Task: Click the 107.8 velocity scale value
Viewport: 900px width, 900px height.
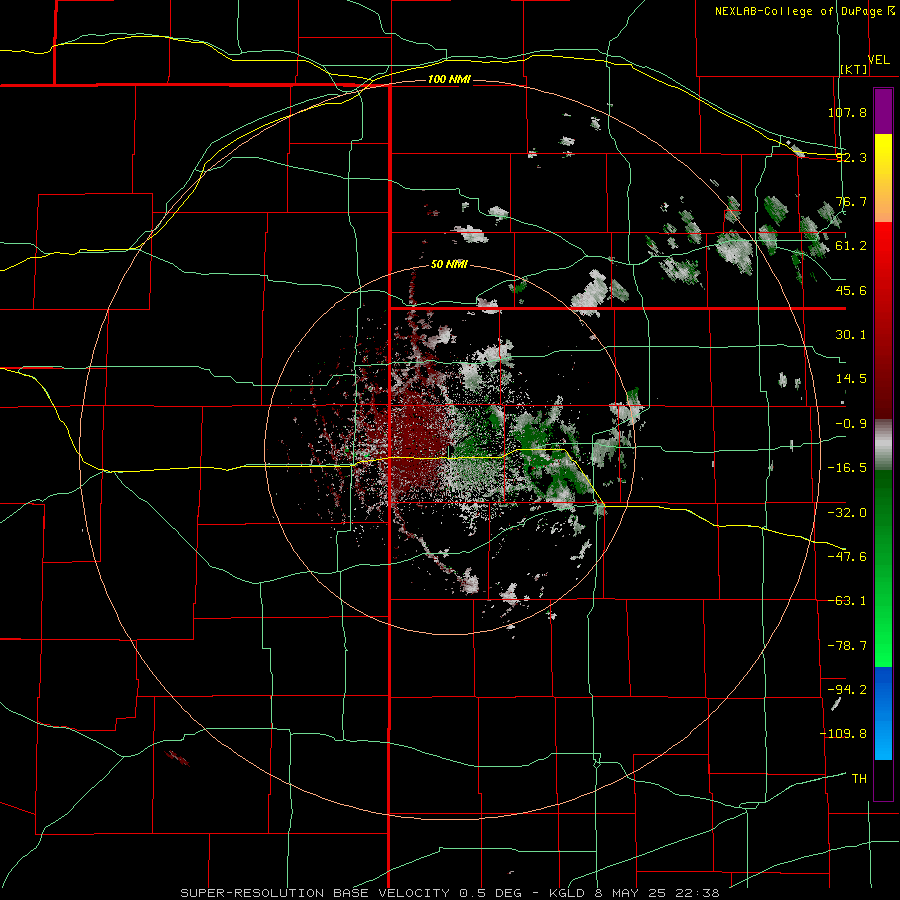Action: click(847, 112)
